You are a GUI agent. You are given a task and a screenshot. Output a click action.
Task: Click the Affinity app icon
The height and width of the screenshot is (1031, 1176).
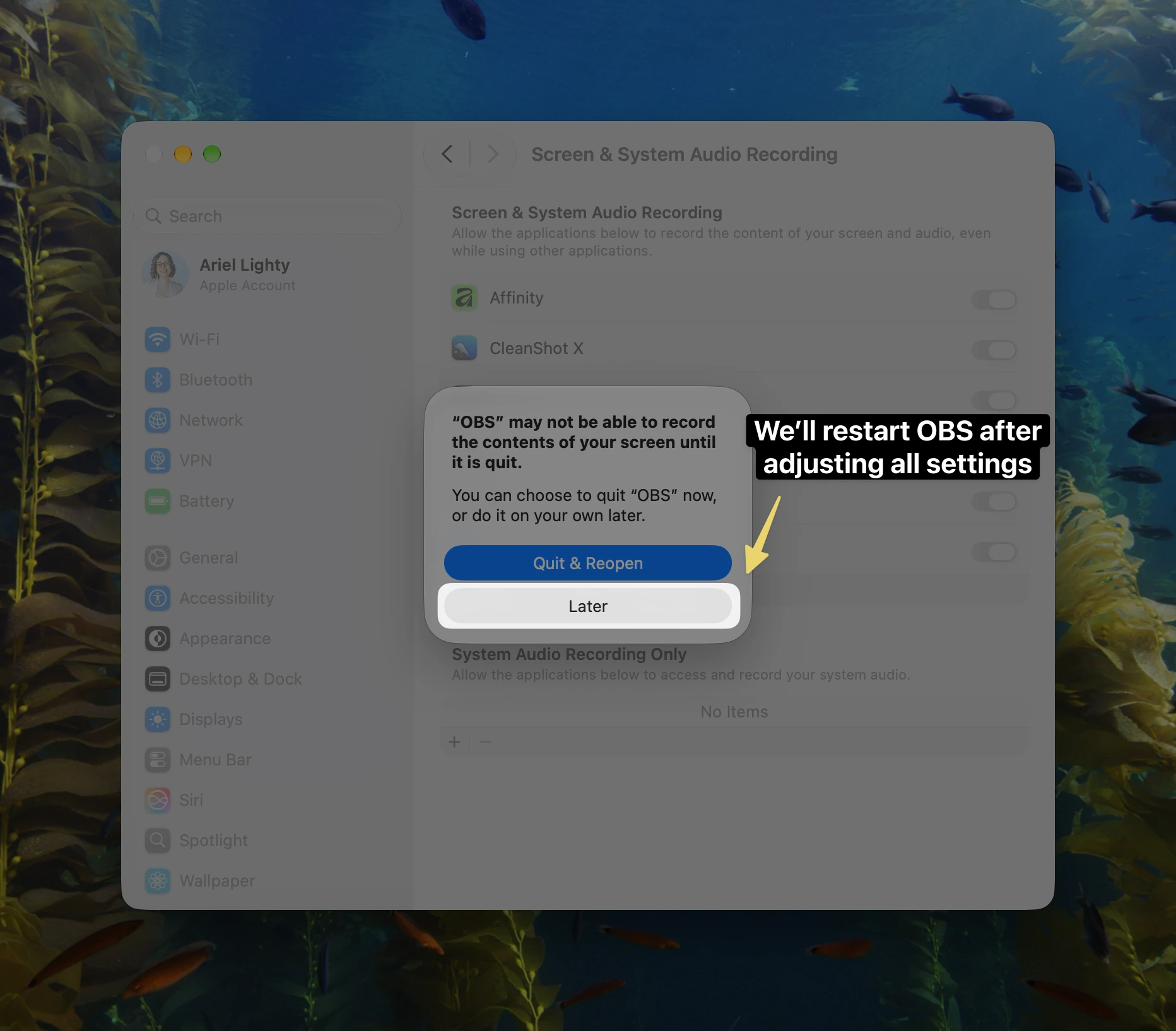click(x=464, y=298)
